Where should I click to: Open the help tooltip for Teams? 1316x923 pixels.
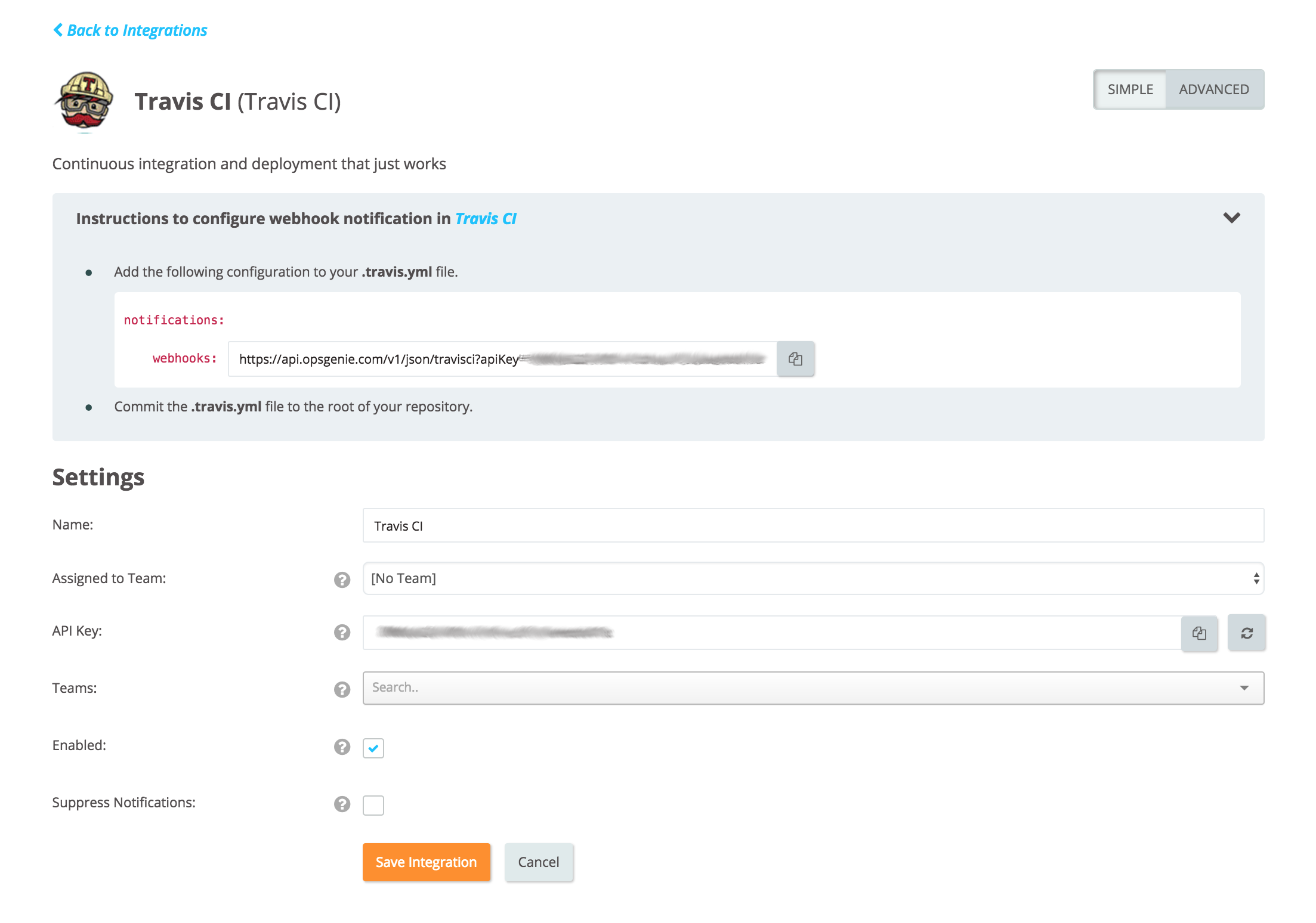342,689
